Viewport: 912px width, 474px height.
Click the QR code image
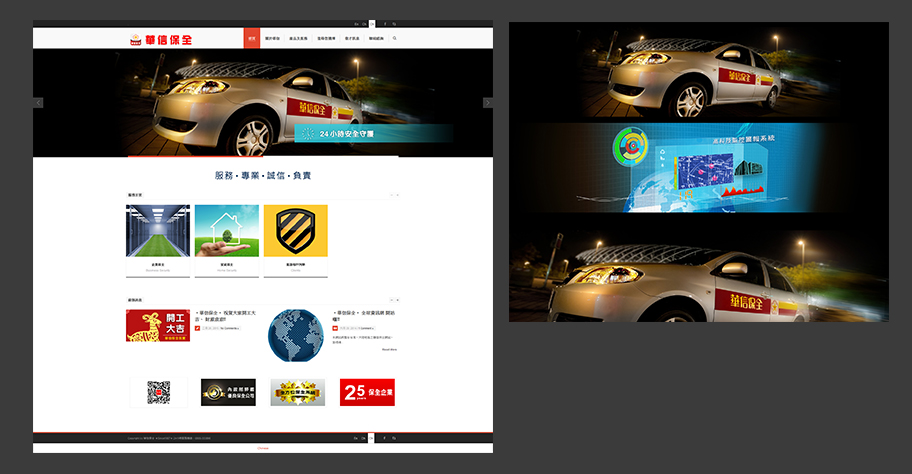point(158,392)
